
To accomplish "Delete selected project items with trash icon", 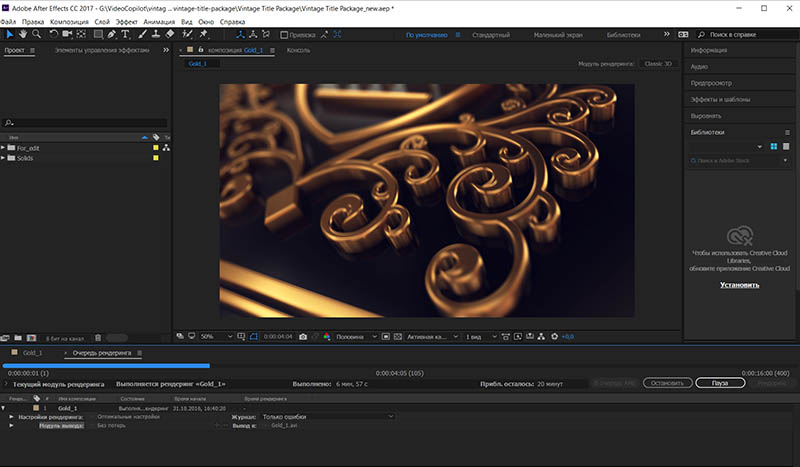I will 98,338.
